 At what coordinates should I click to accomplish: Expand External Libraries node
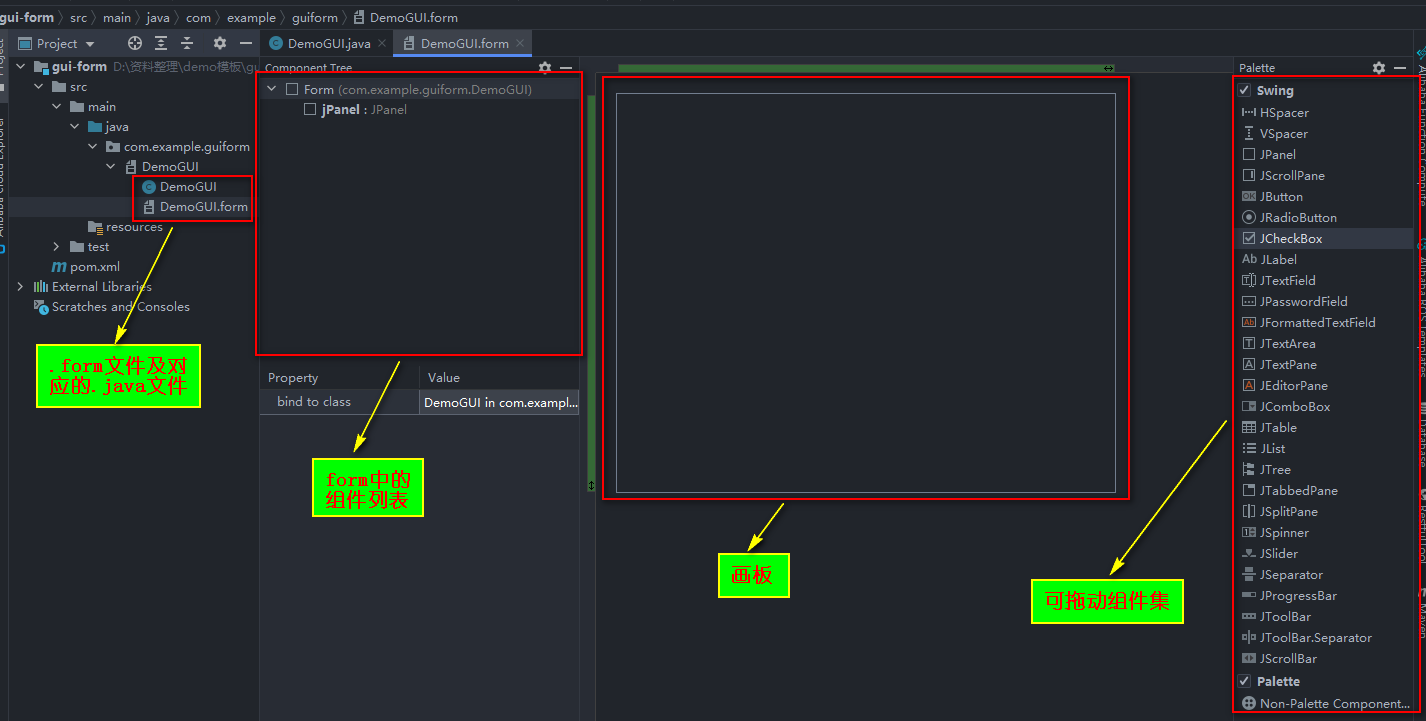[x=21, y=287]
